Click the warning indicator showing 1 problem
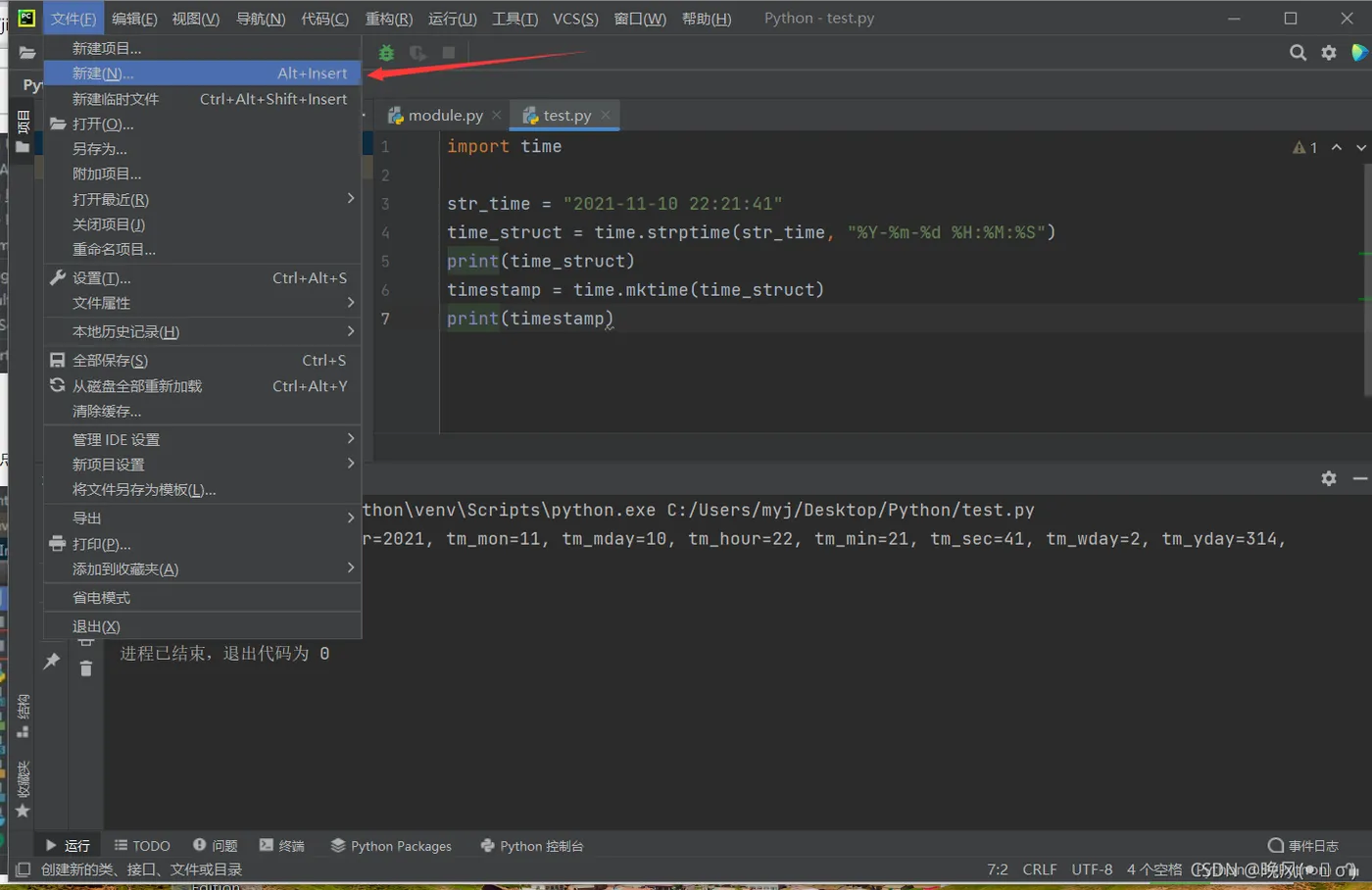Viewport: 1372px width, 890px height. pyautogui.click(x=1304, y=147)
